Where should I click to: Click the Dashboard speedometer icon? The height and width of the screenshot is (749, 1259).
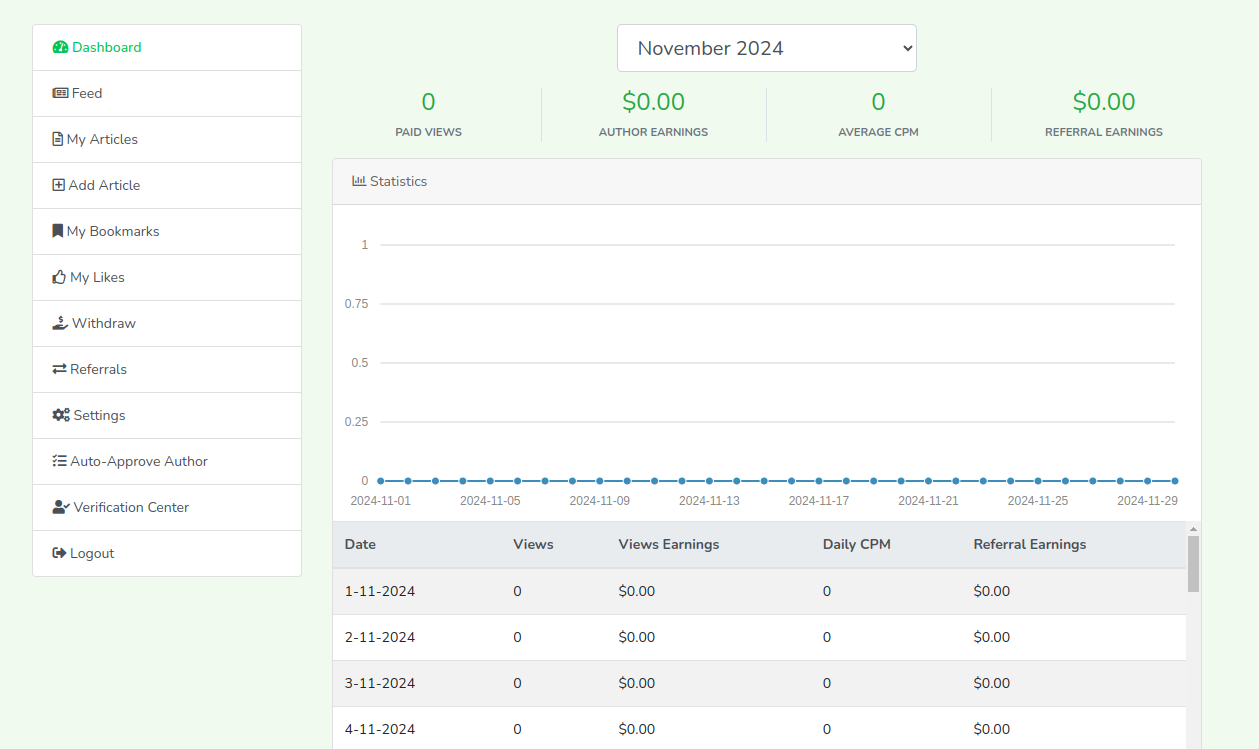pos(60,47)
